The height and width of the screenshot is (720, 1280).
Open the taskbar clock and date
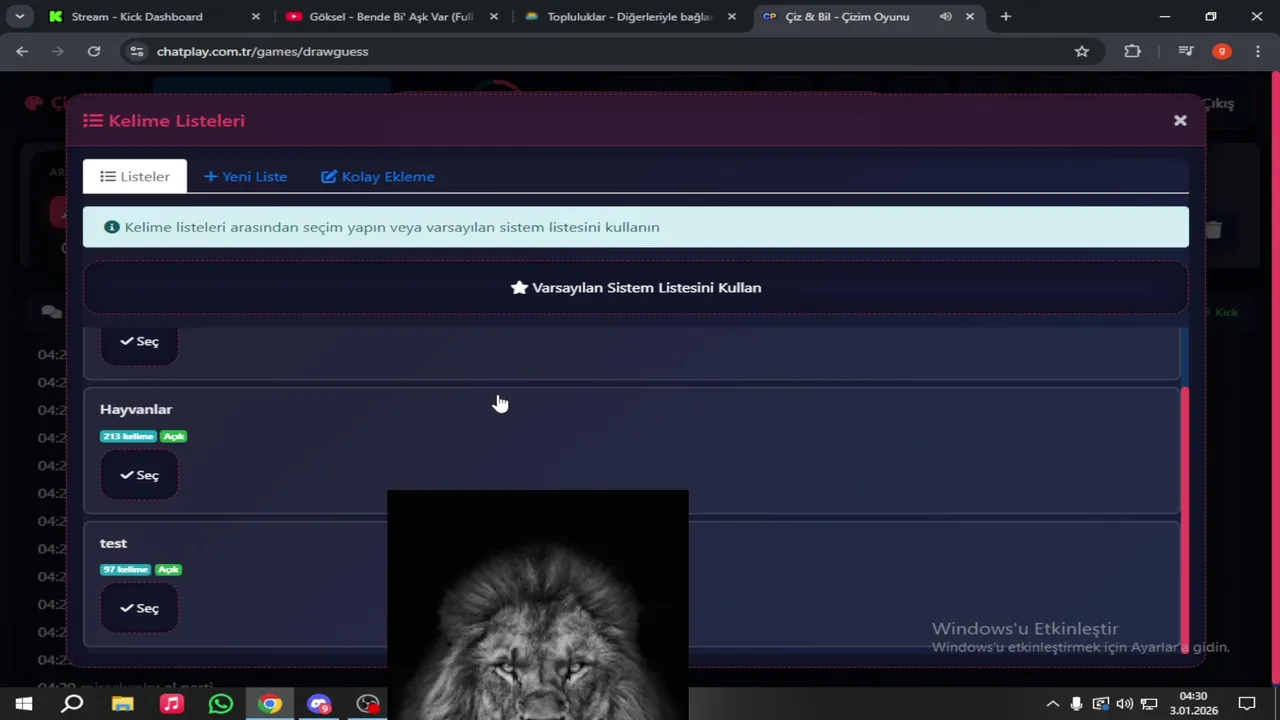pyautogui.click(x=1193, y=703)
